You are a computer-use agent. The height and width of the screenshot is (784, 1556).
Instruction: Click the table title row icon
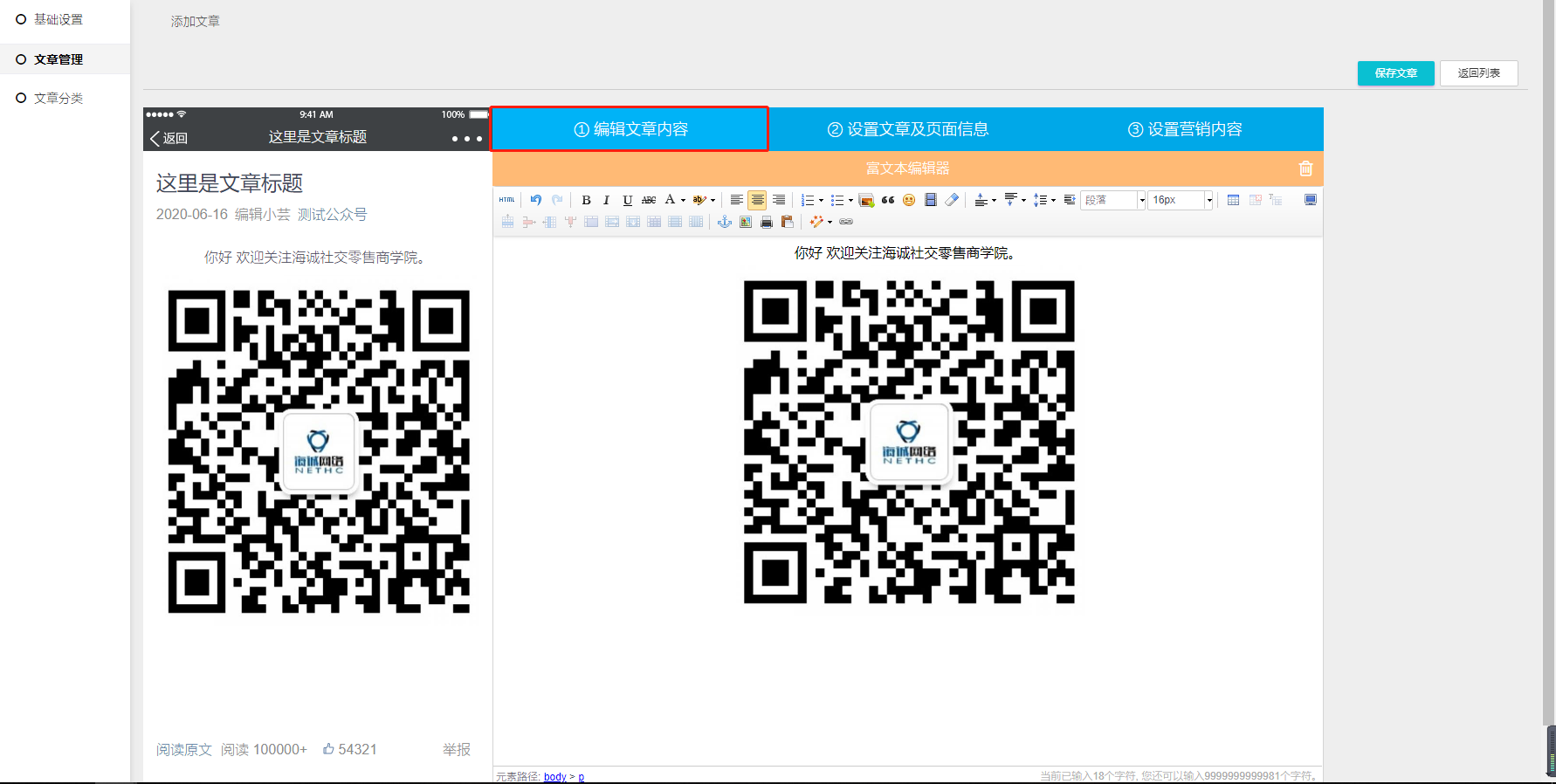[x=1276, y=200]
